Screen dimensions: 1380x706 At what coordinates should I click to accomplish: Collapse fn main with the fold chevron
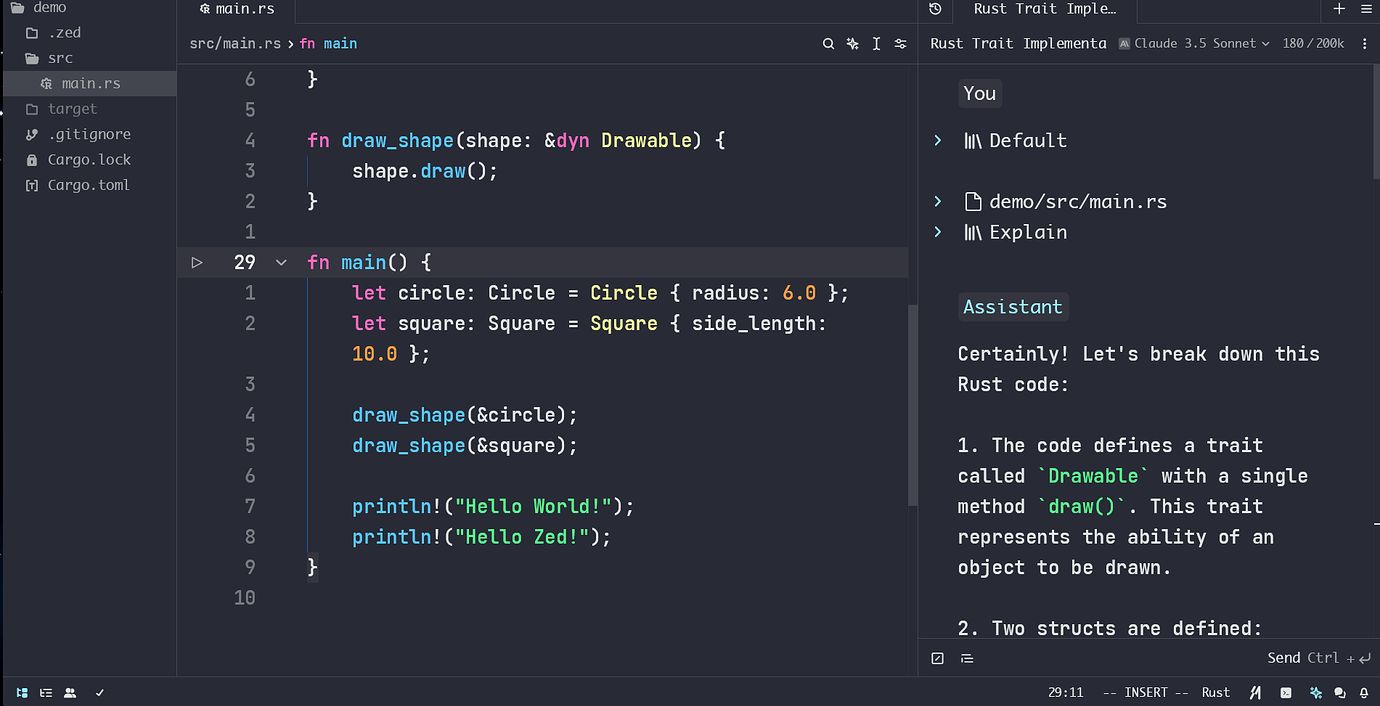pyautogui.click(x=281, y=262)
